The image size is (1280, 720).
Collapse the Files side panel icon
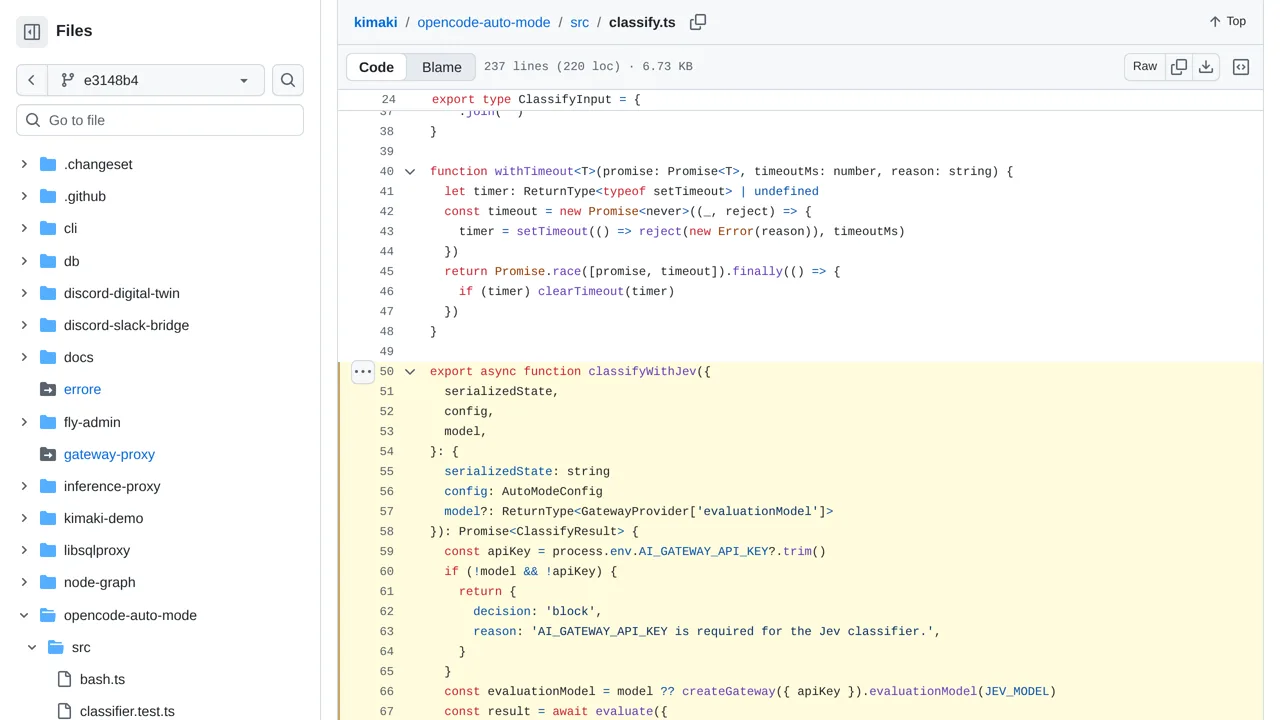coord(32,32)
